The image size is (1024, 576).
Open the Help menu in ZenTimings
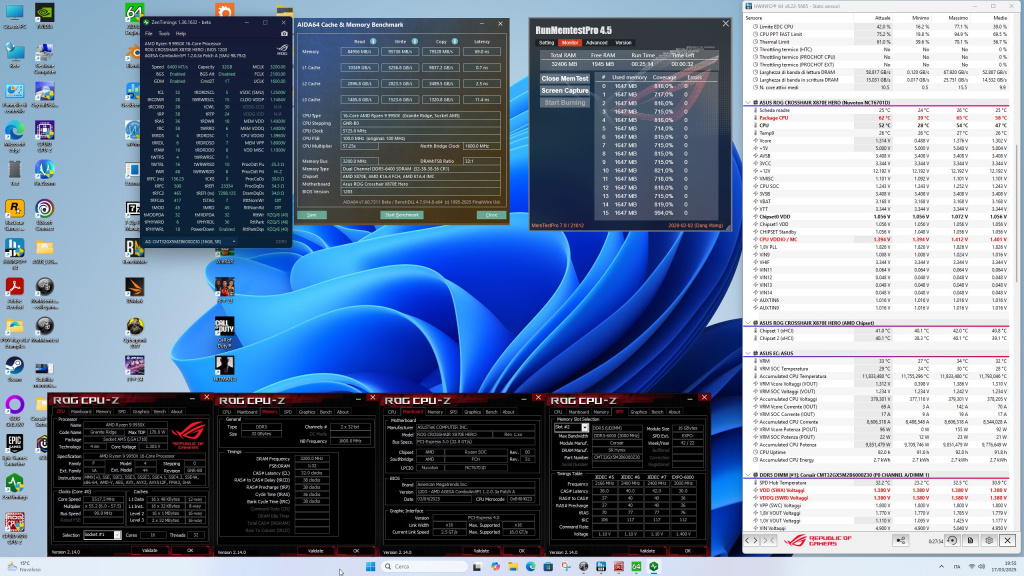click(x=181, y=33)
